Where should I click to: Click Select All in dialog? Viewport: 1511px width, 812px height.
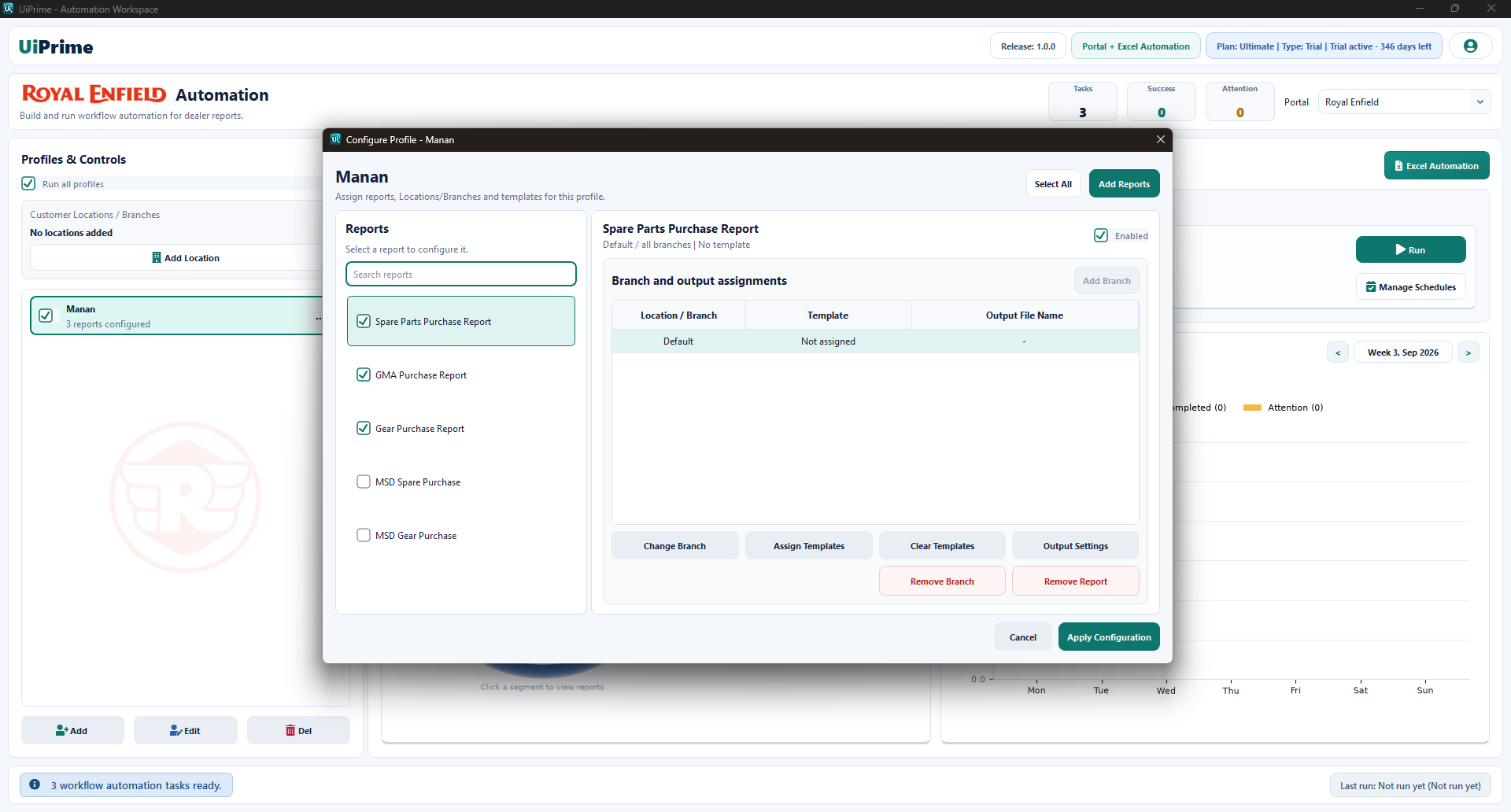click(1053, 184)
